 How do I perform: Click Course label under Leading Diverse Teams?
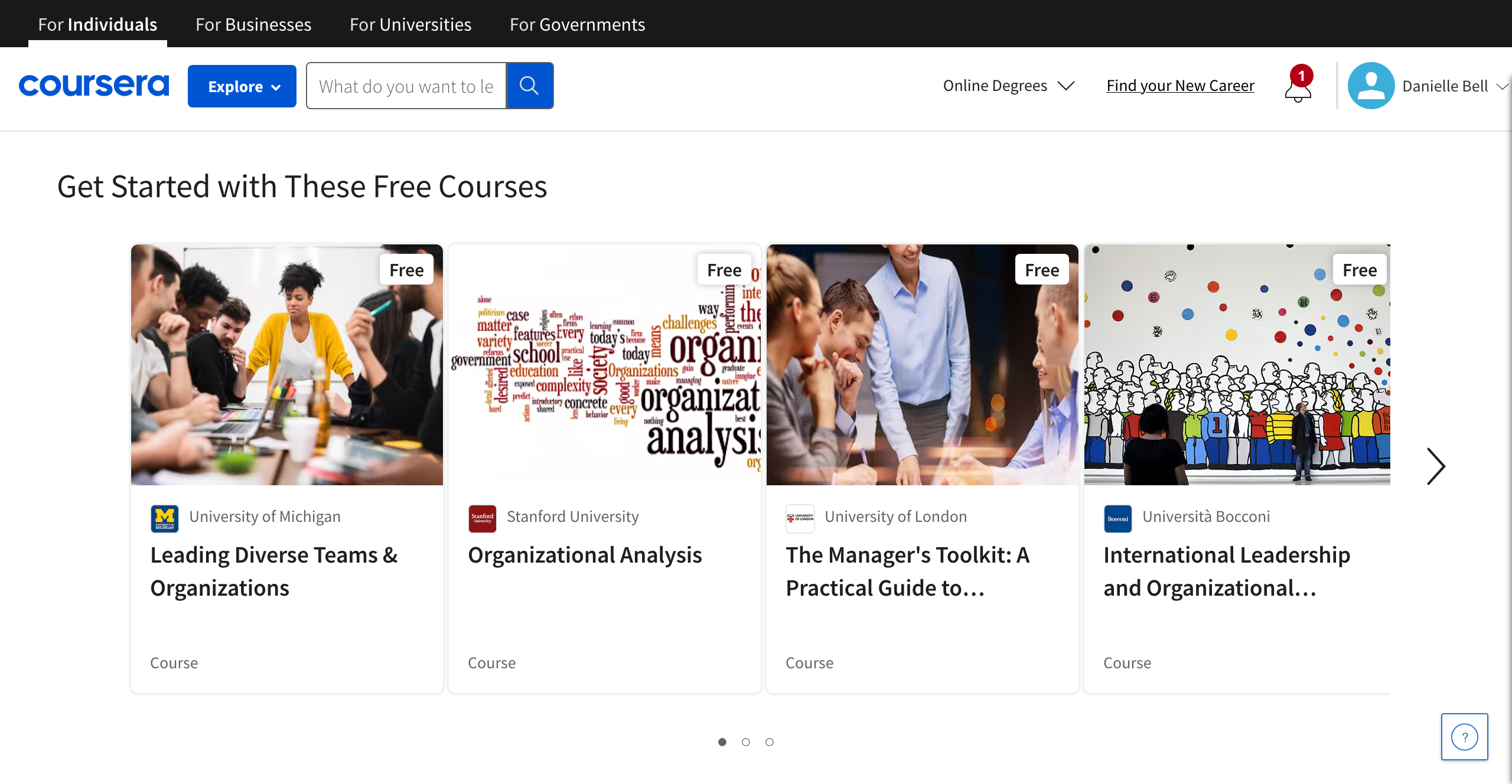(174, 663)
